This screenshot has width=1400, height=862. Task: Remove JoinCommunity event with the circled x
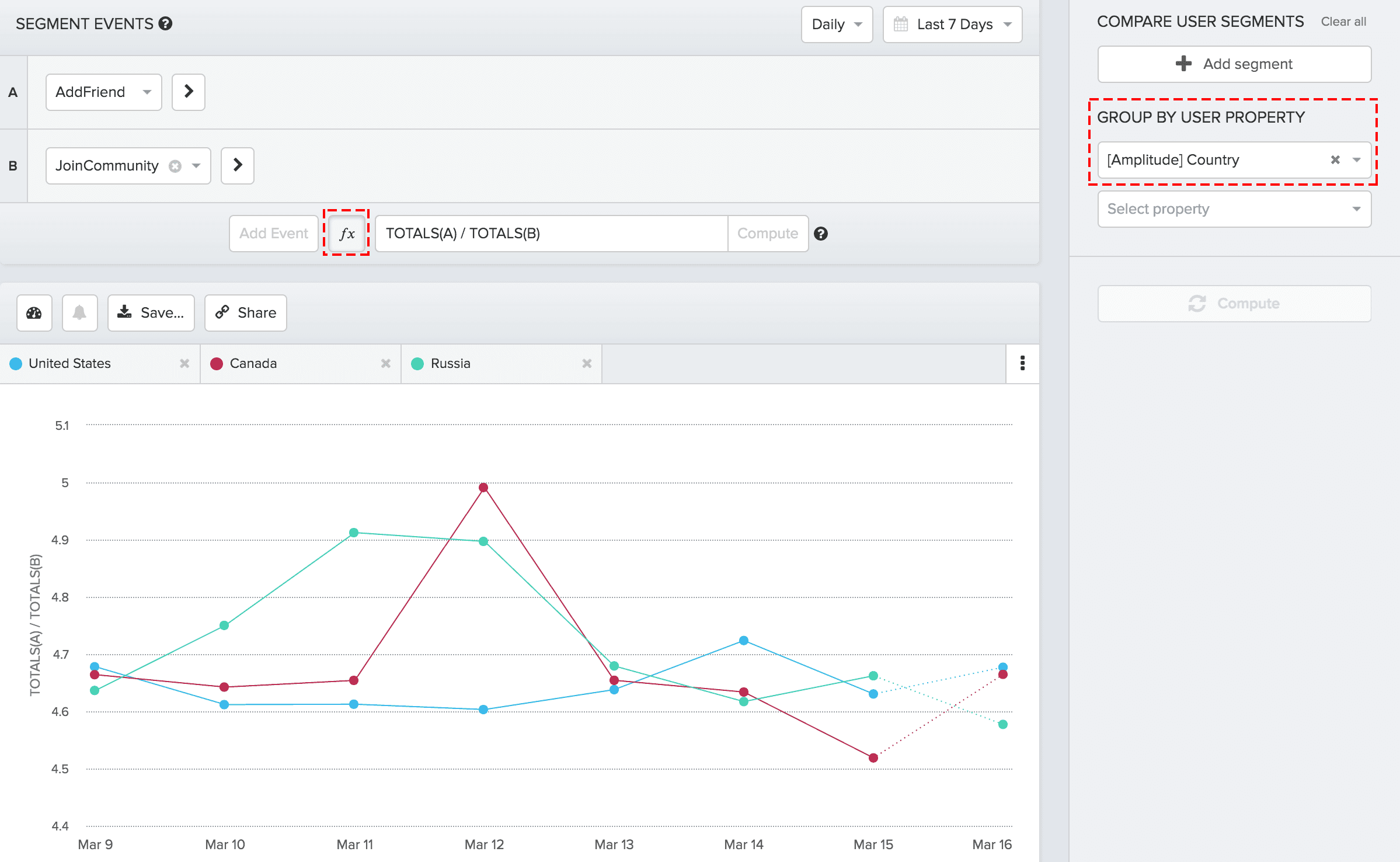point(175,166)
